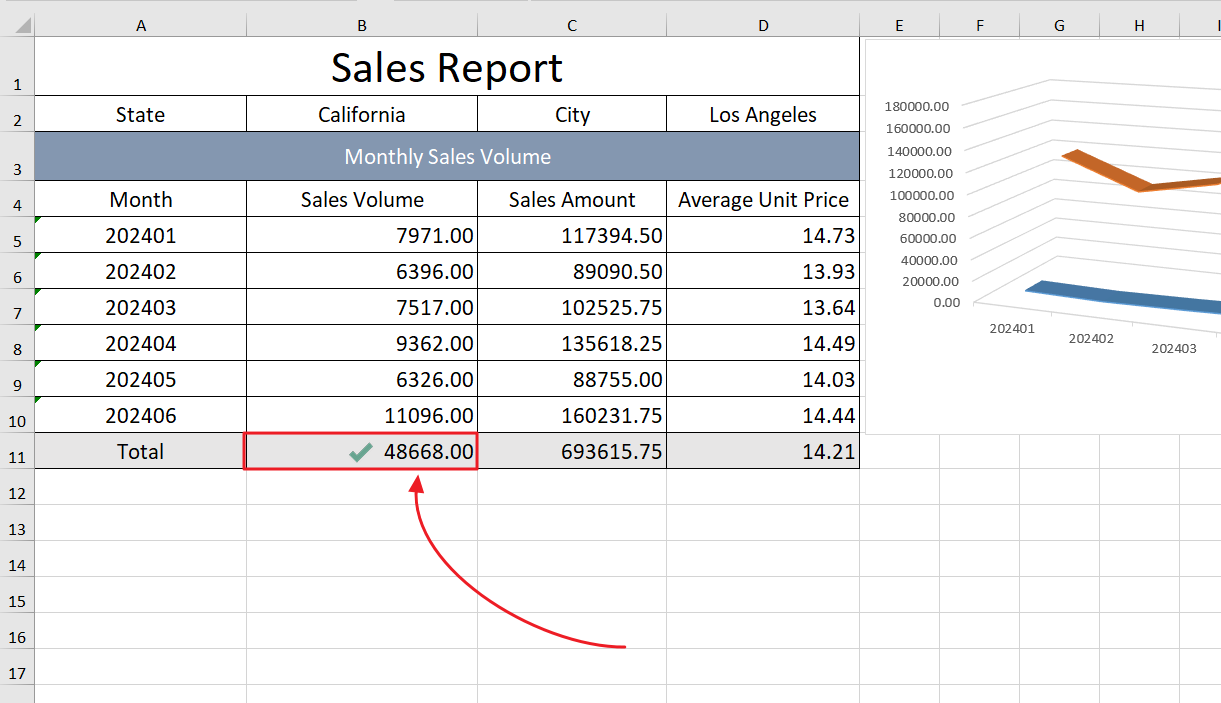Image resolution: width=1221 pixels, height=703 pixels.
Task: Click average unit price 14.03
Action: point(763,379)
